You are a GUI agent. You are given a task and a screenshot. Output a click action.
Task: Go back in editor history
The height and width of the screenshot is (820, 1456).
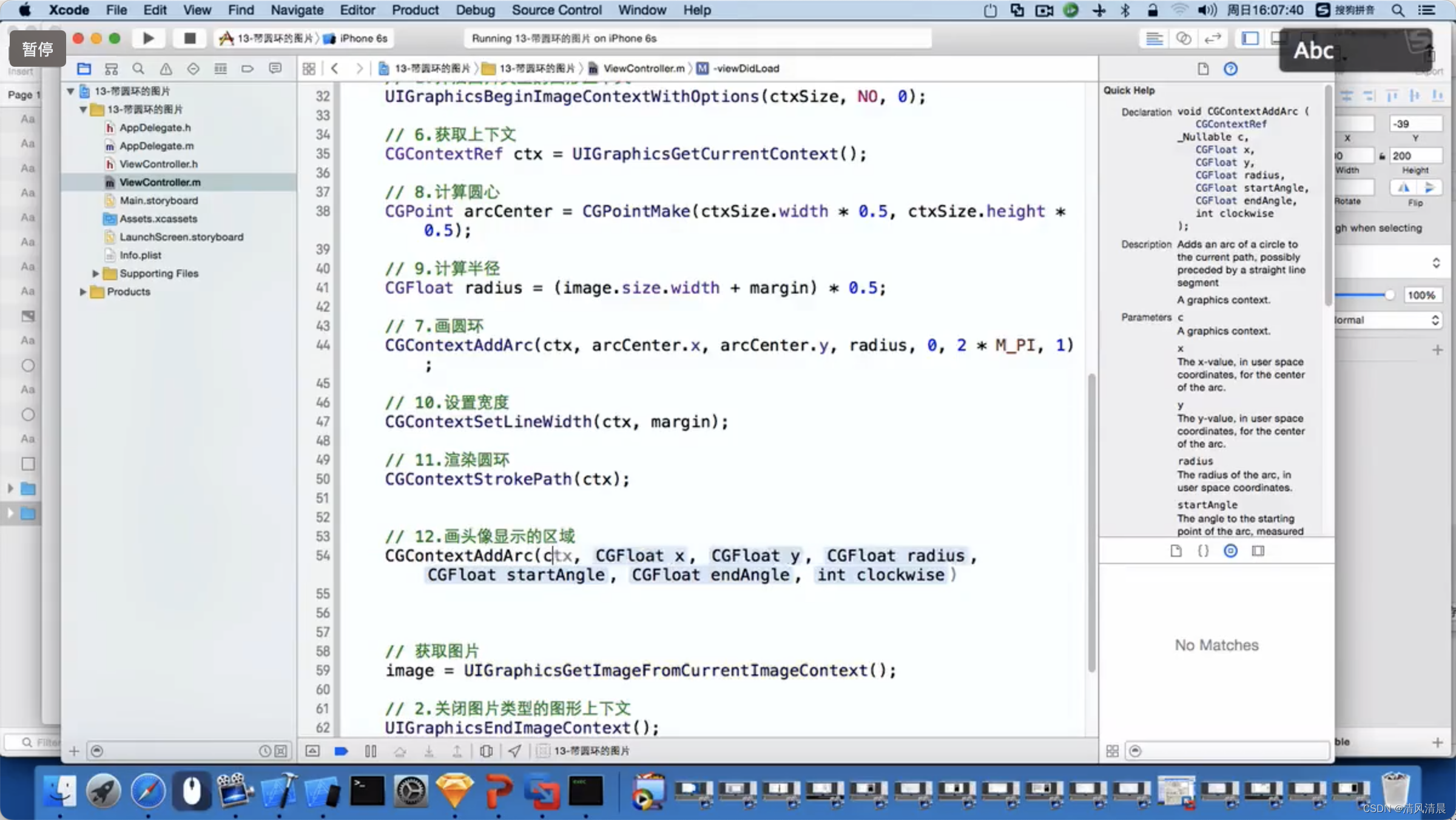[x=335, y=69]
